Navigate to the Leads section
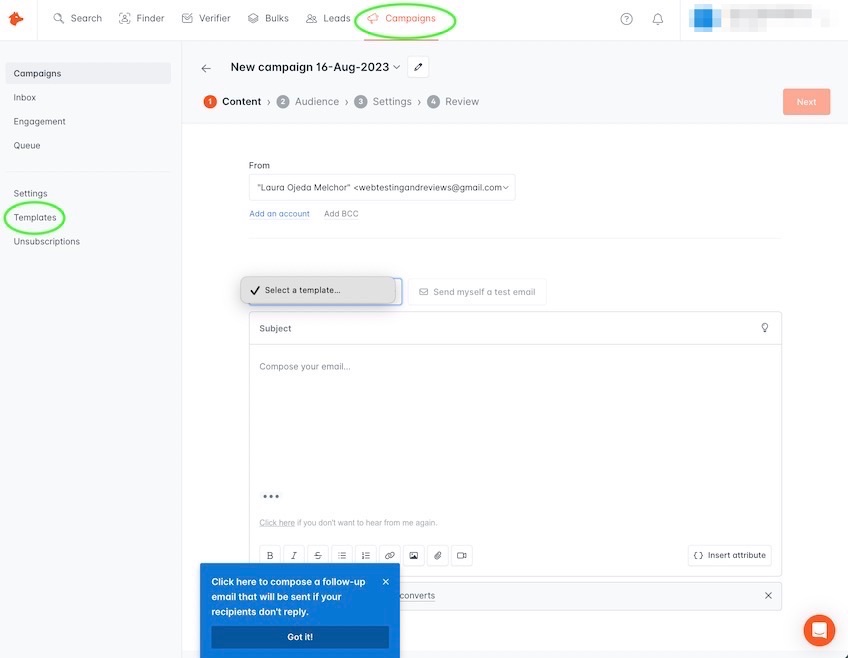This screenshot has height=658, width=848. point(328,18)
